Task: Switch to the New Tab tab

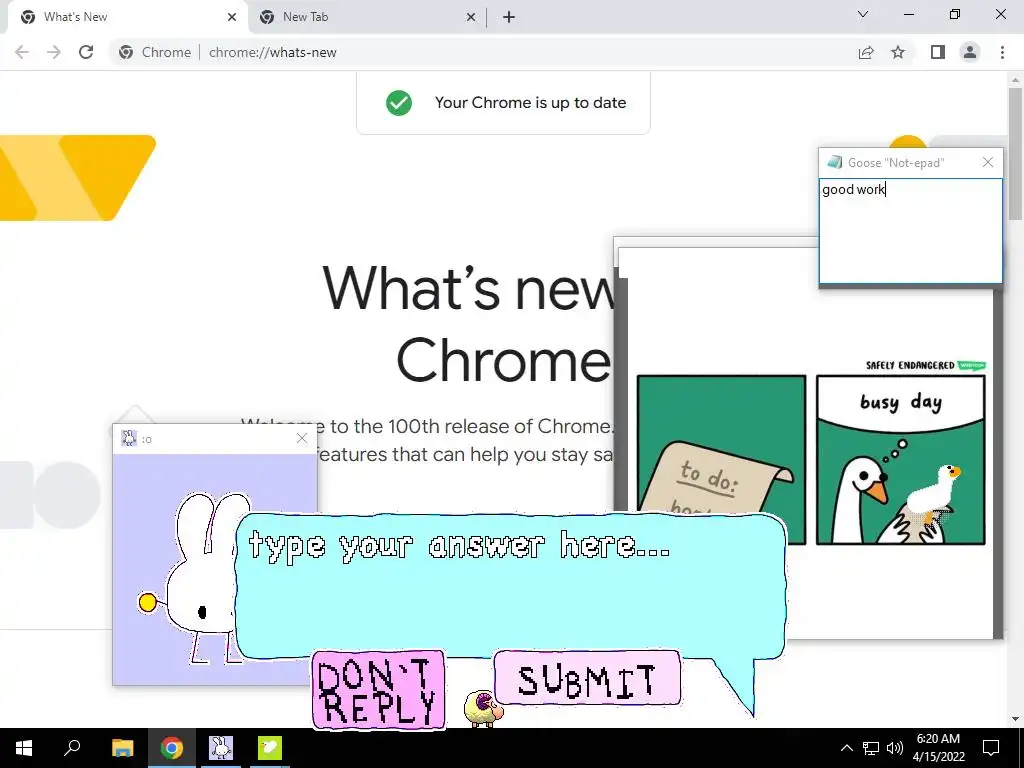Action: tap(366, 17)
